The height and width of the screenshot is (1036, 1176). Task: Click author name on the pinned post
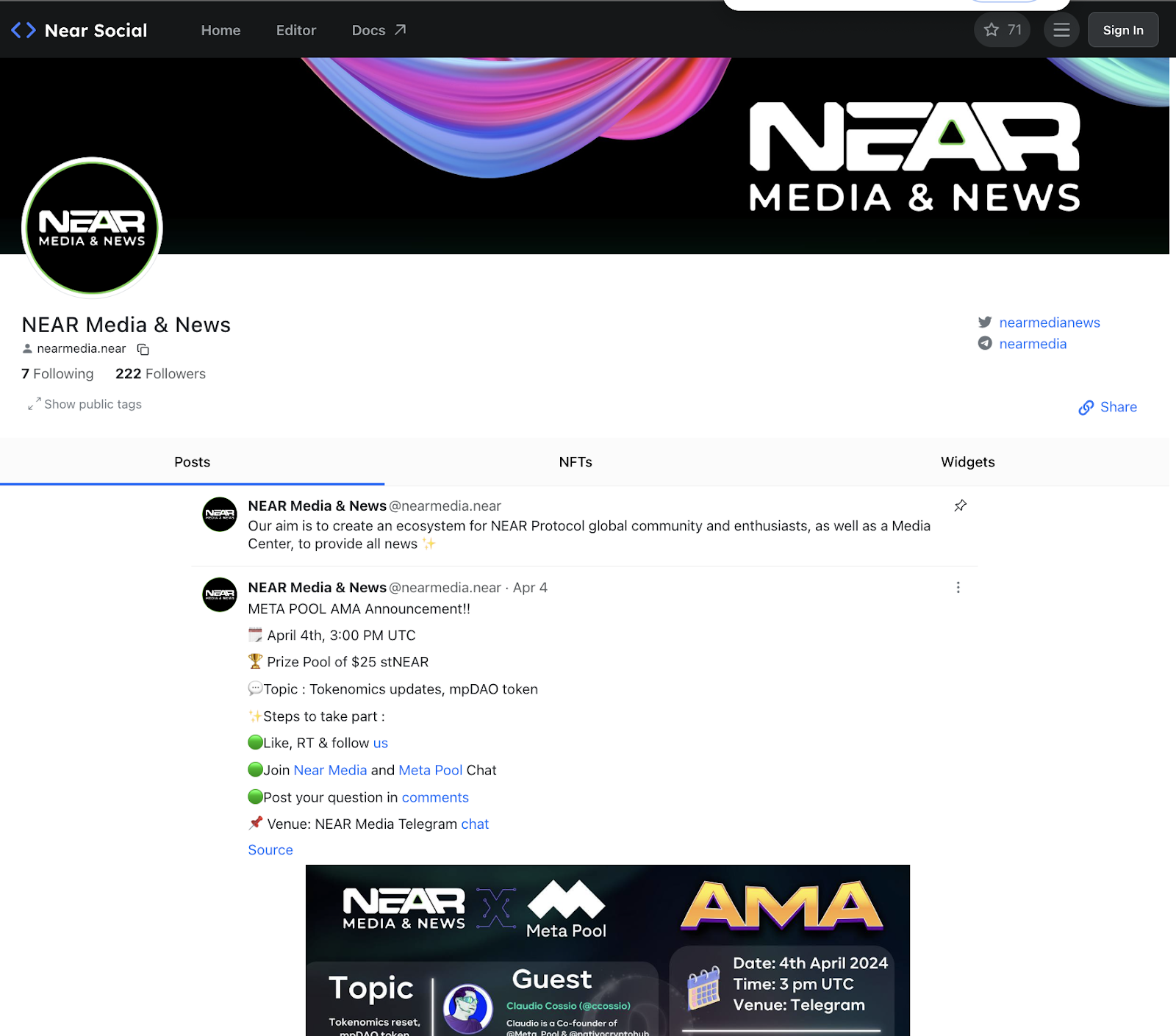click(x=318, y=506)
